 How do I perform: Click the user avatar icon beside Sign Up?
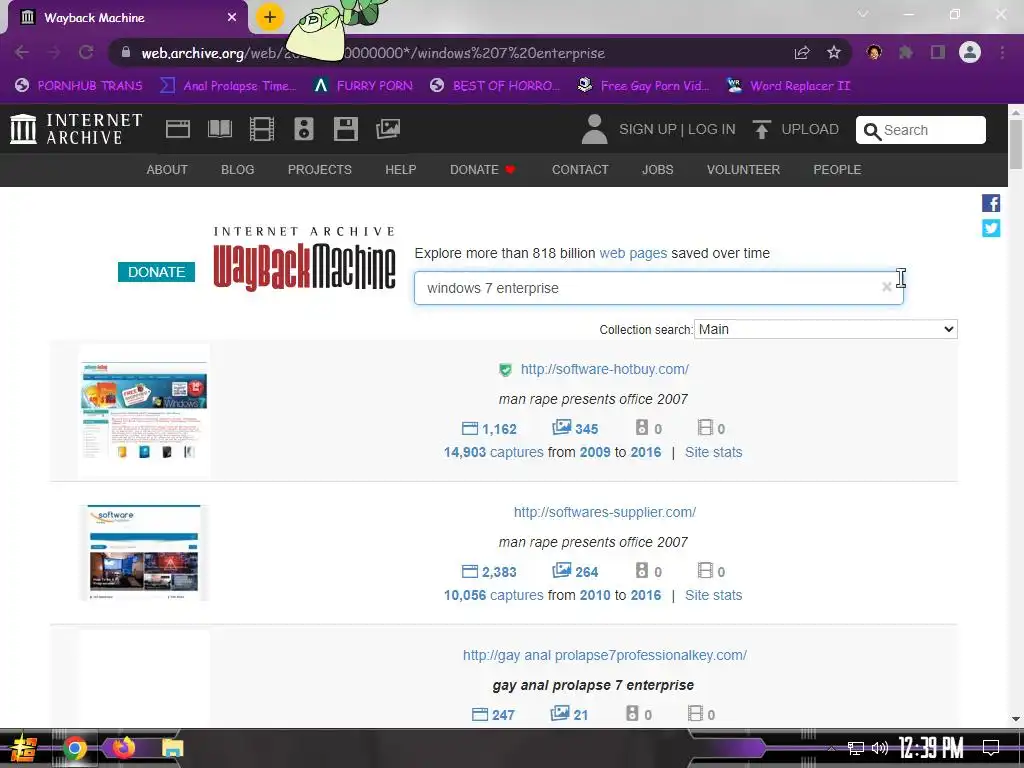594,129
